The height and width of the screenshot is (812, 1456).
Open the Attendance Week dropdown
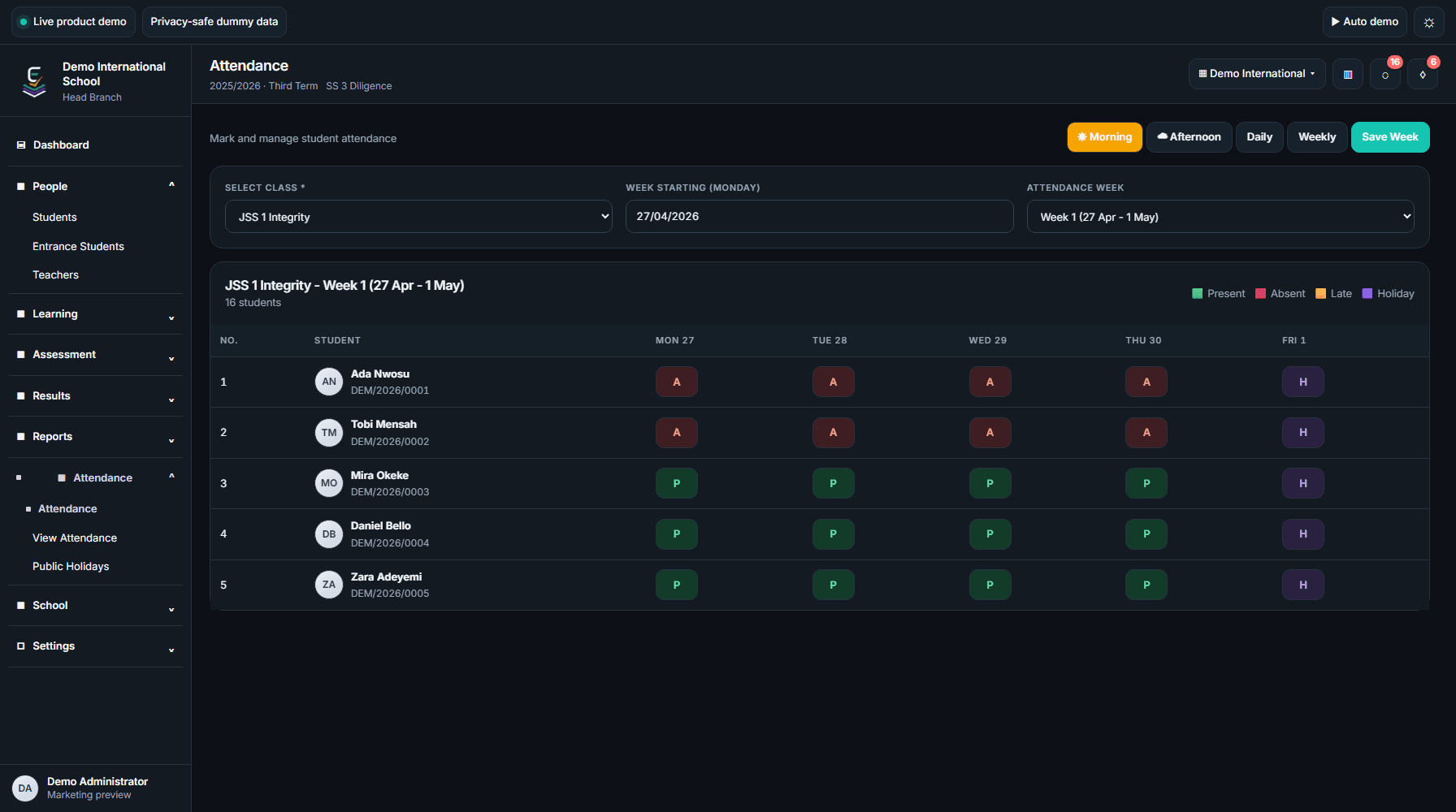point(1220,217)
